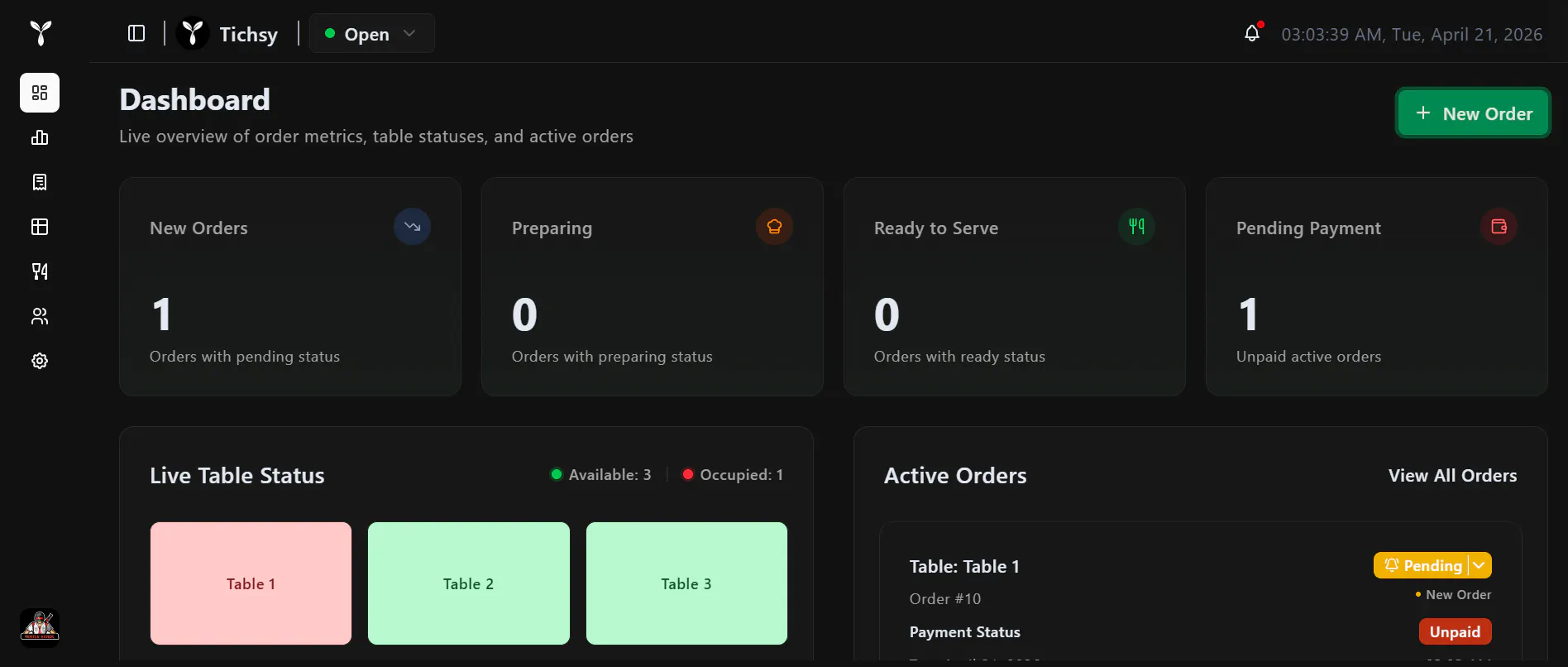This screenshot has width=1568, height=667.
Task: Open the tables layout sidebar icon
Action: click(40, 227)
